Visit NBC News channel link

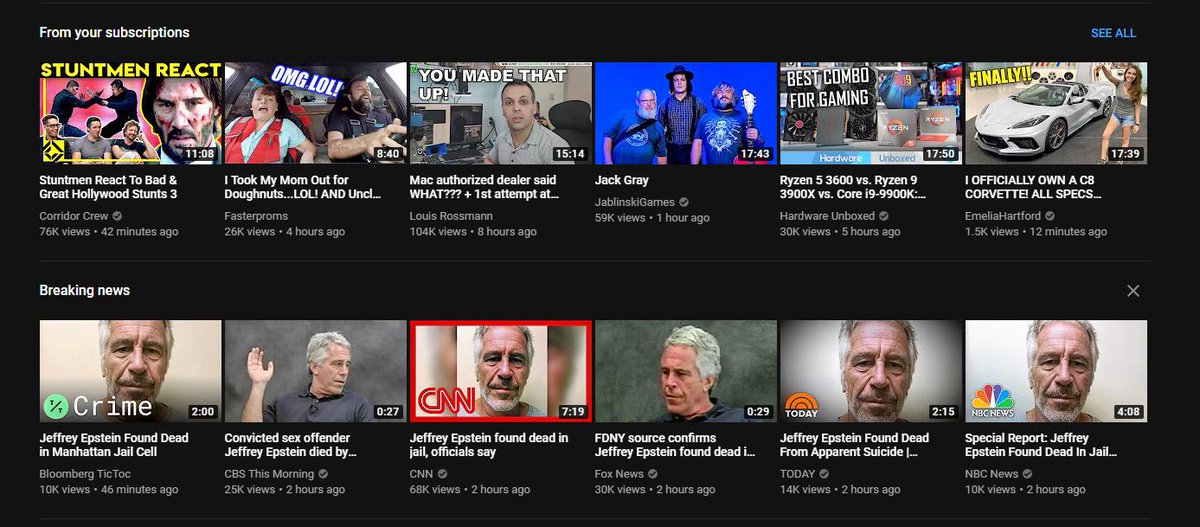(x=992, y=474)
